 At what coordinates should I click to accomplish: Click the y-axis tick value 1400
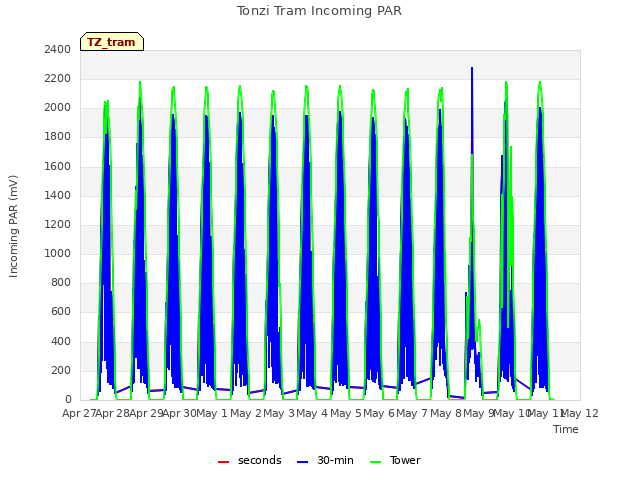click(58, 195)
